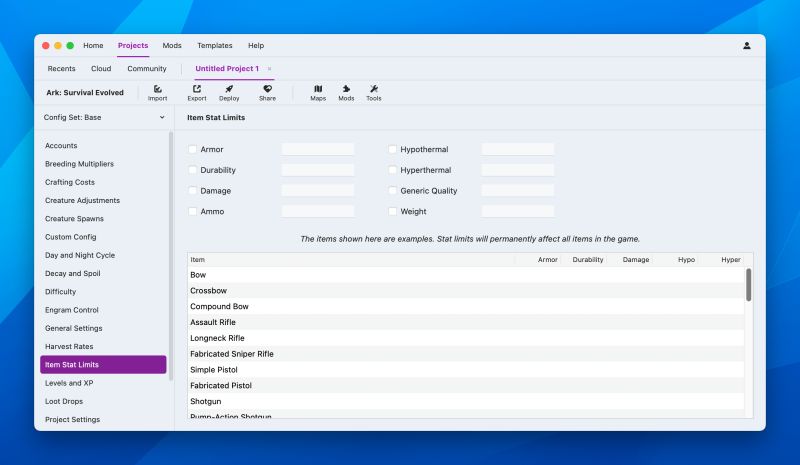
Task: Click the Damage limit input field
Action: pos(318,190)
